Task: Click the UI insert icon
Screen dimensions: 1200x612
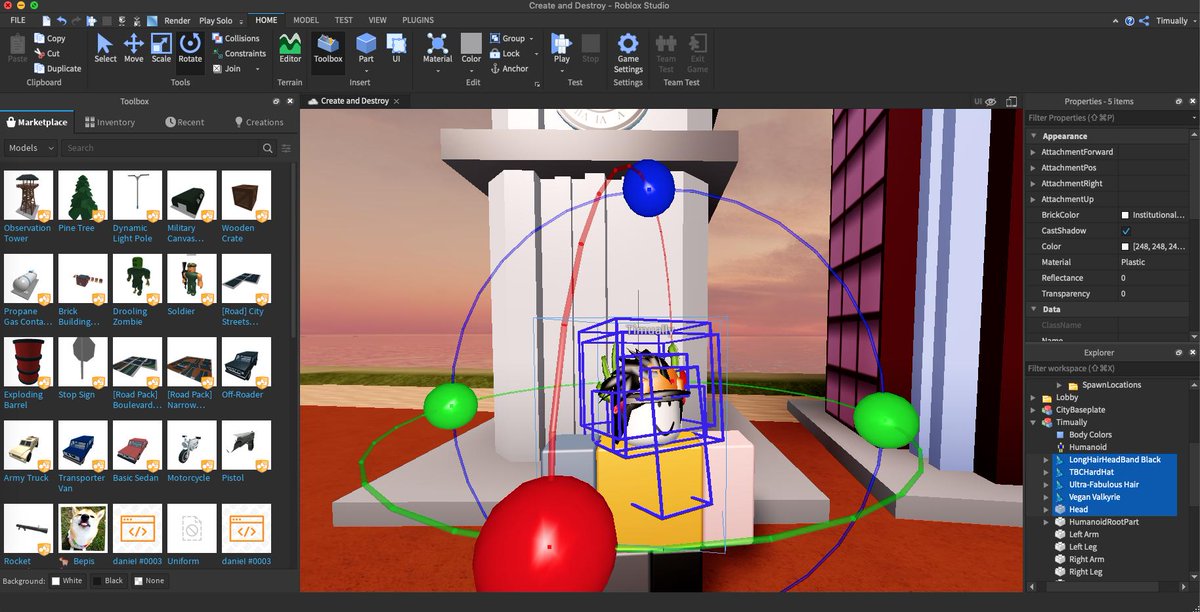Action: pyautogui.click(x=396, y=48)
